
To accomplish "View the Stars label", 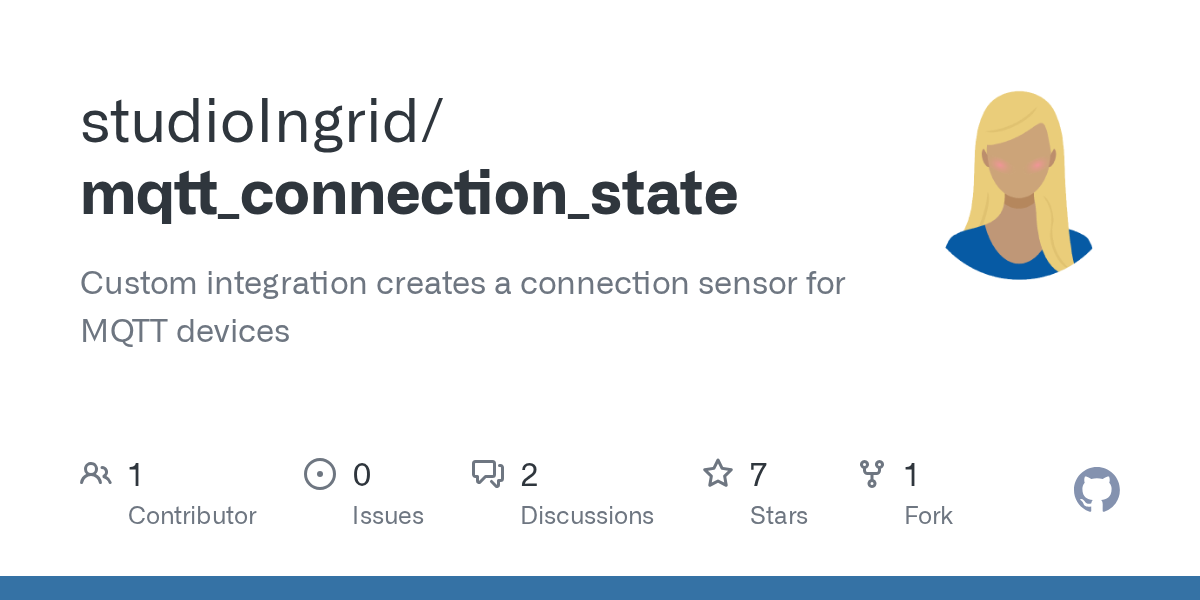I will [x=779, y=516].
